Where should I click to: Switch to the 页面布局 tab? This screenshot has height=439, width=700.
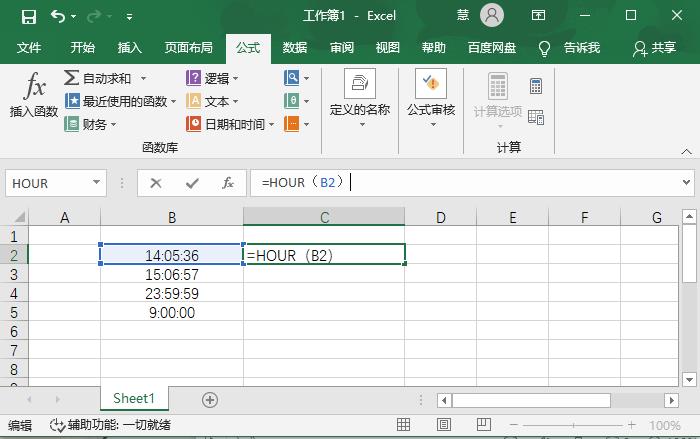pyautogui.click(x=188, y=47)
